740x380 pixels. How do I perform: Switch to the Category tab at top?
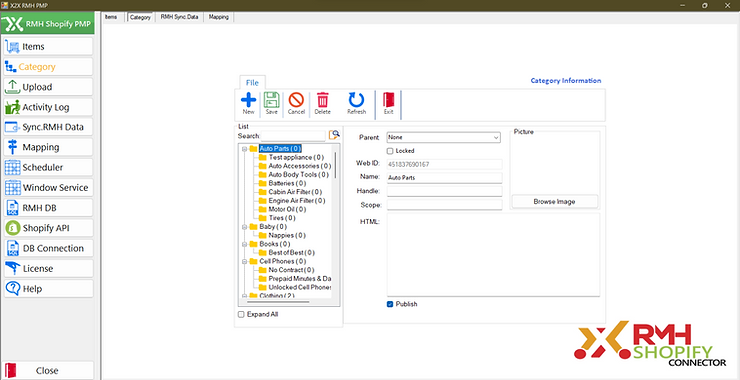tap(140, 17)
